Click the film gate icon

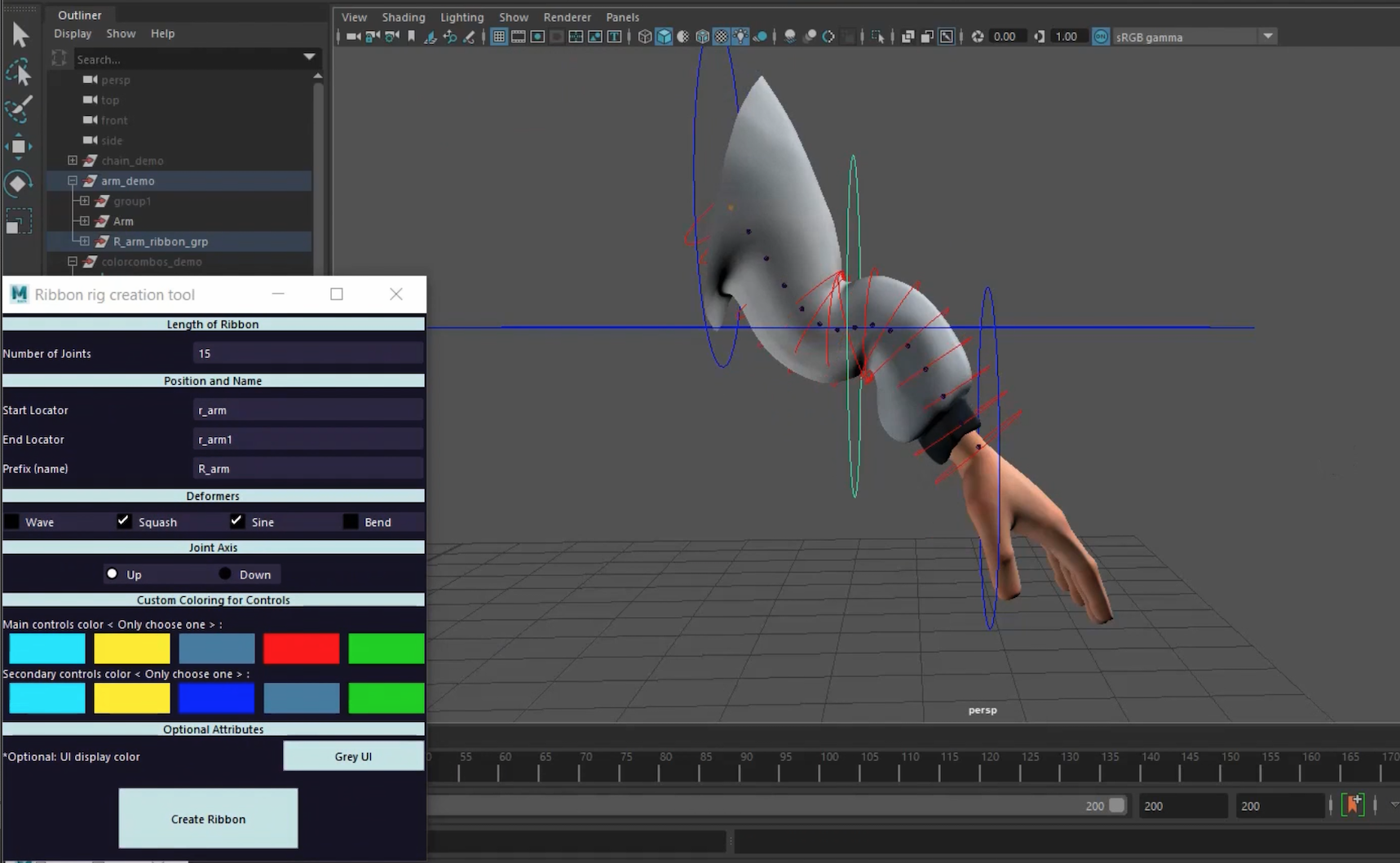tap(519, 37)
